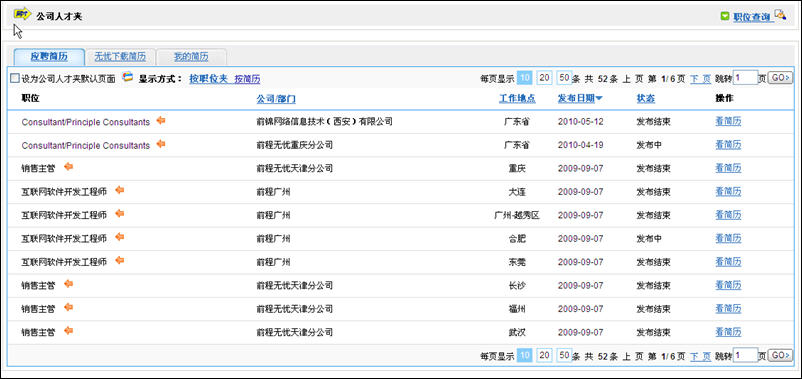Focus the bottom page-jump input field

pyautogui.click(x=745, y=356)
